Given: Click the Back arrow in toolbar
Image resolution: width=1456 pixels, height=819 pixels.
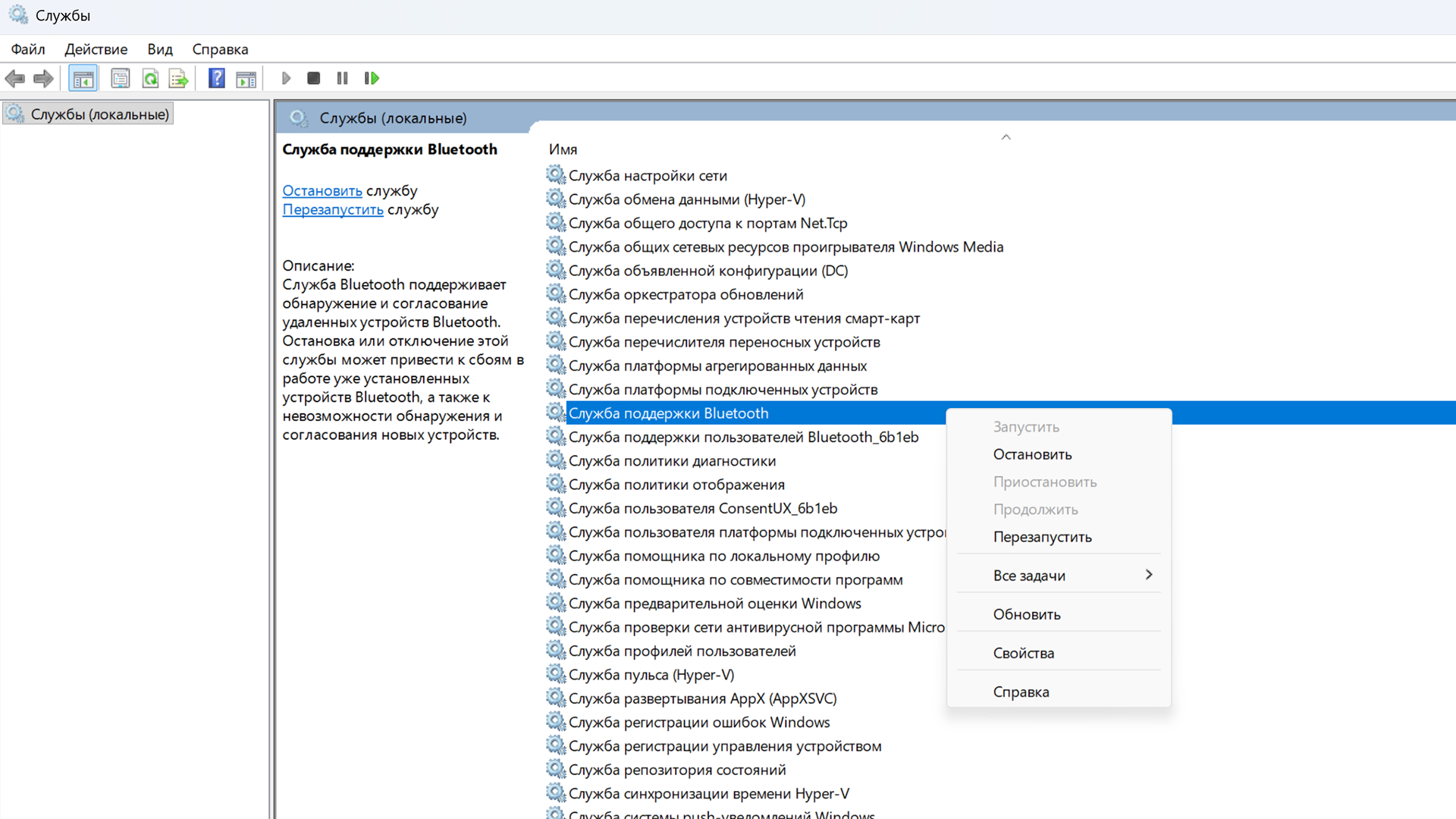Looking at the screenshot, I should 14,78.
